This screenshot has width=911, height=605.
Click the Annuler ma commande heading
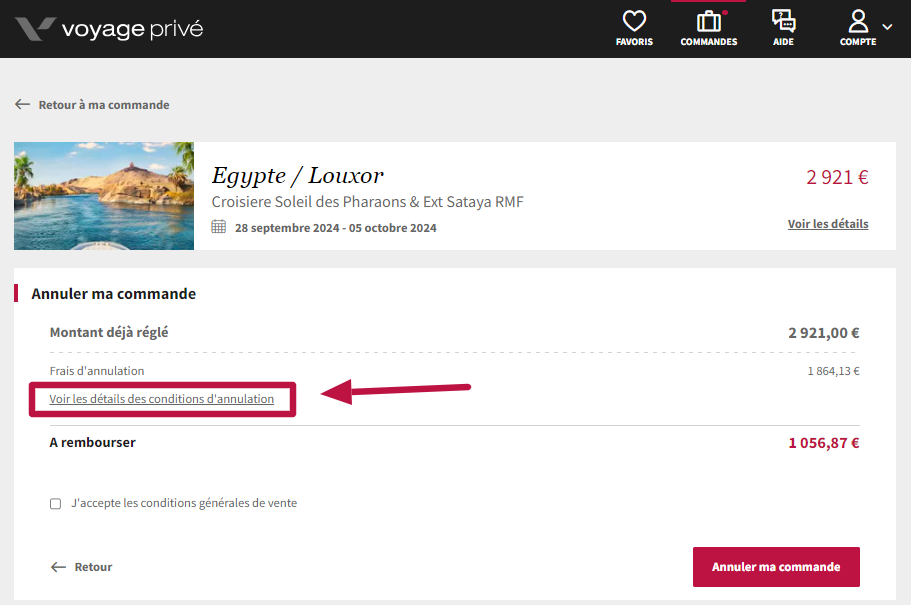[114, 294]
